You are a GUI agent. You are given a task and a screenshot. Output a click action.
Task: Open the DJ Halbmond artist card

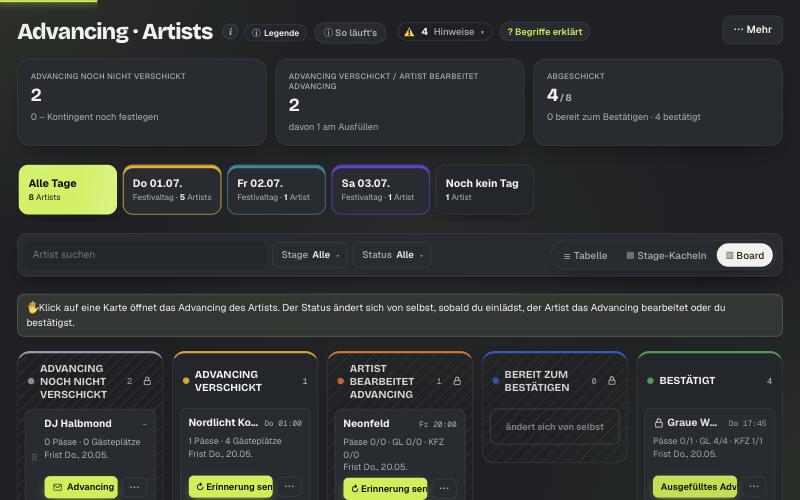pyautogui.click(x=91, y=455)
